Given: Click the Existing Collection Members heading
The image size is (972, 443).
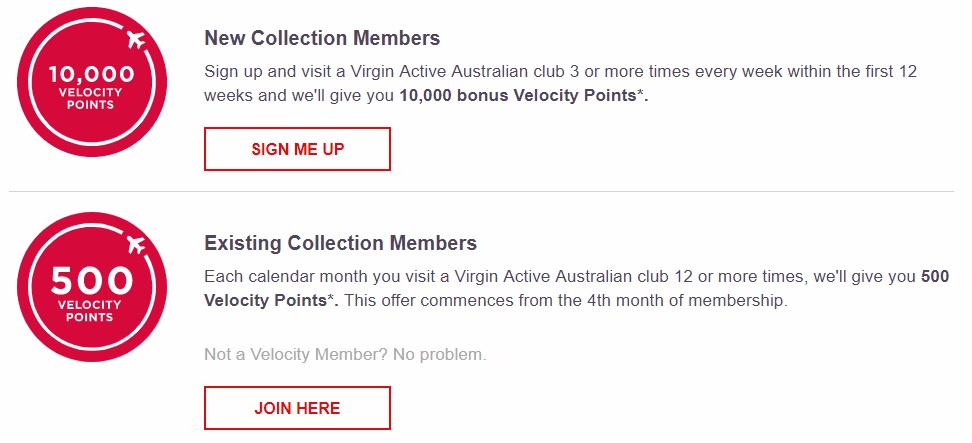Looking at the screenshot, I should point(340,243).
